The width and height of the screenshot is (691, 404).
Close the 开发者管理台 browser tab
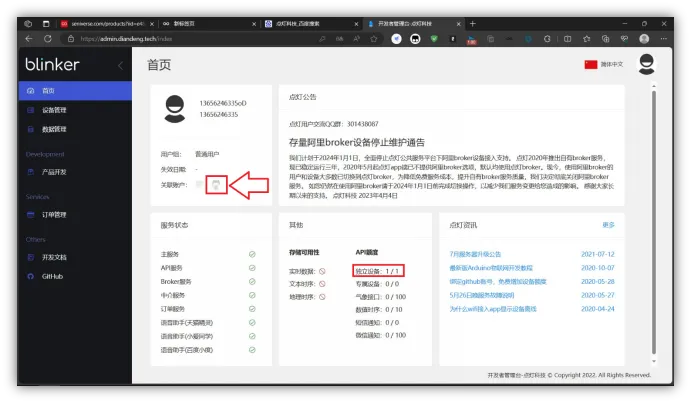tap(458, 24)
